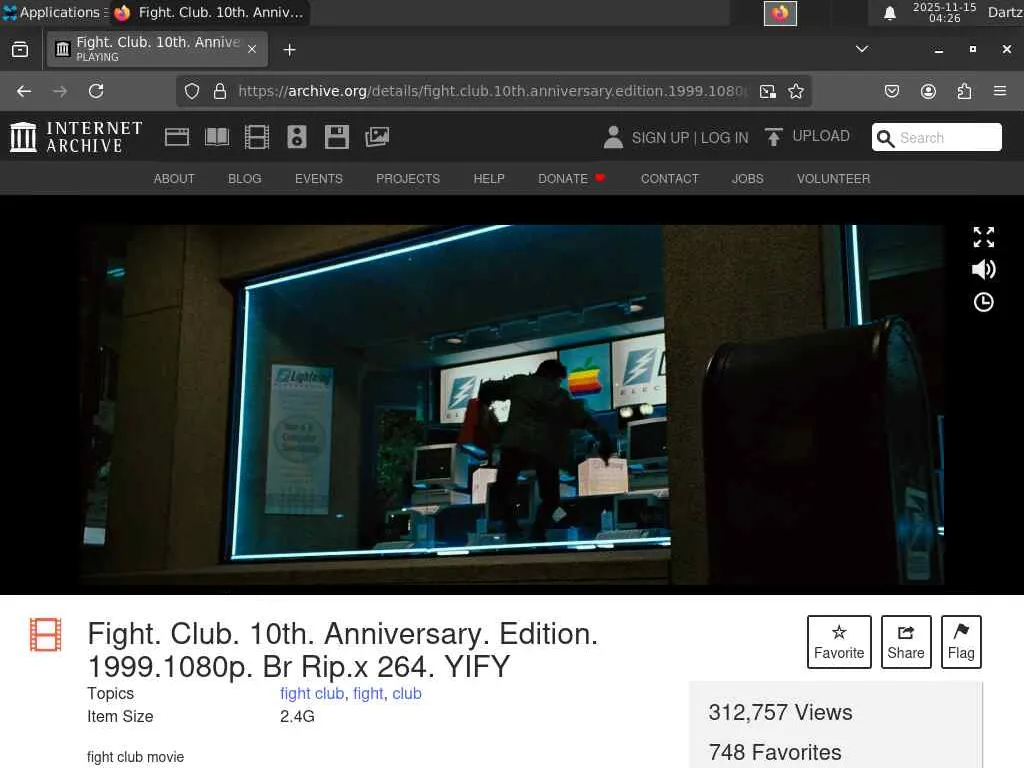Open the Internet Archive home logo
The width and height of the screenshot is (1024, 768).
coord(76,137)
